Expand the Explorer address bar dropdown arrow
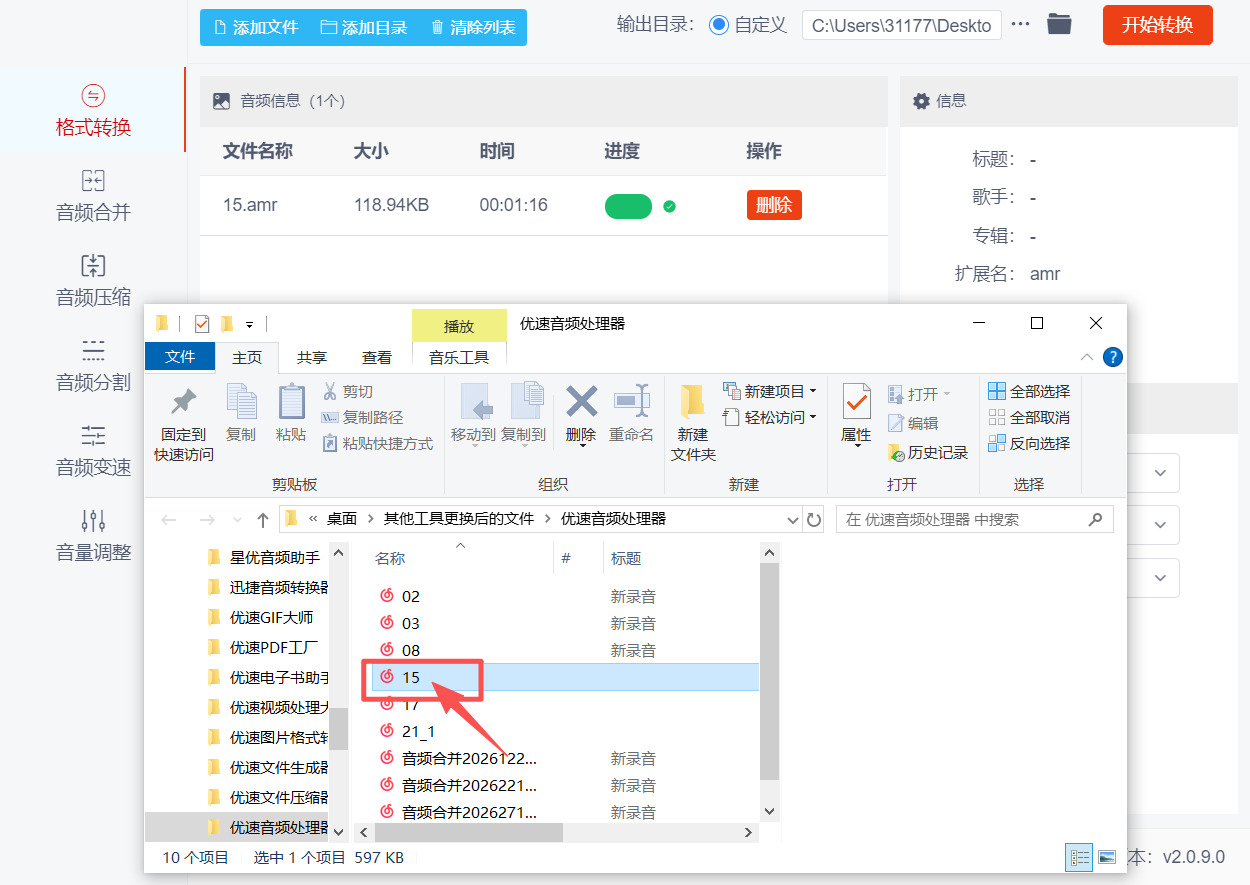The image size is (1250, 885). (792, 519)
